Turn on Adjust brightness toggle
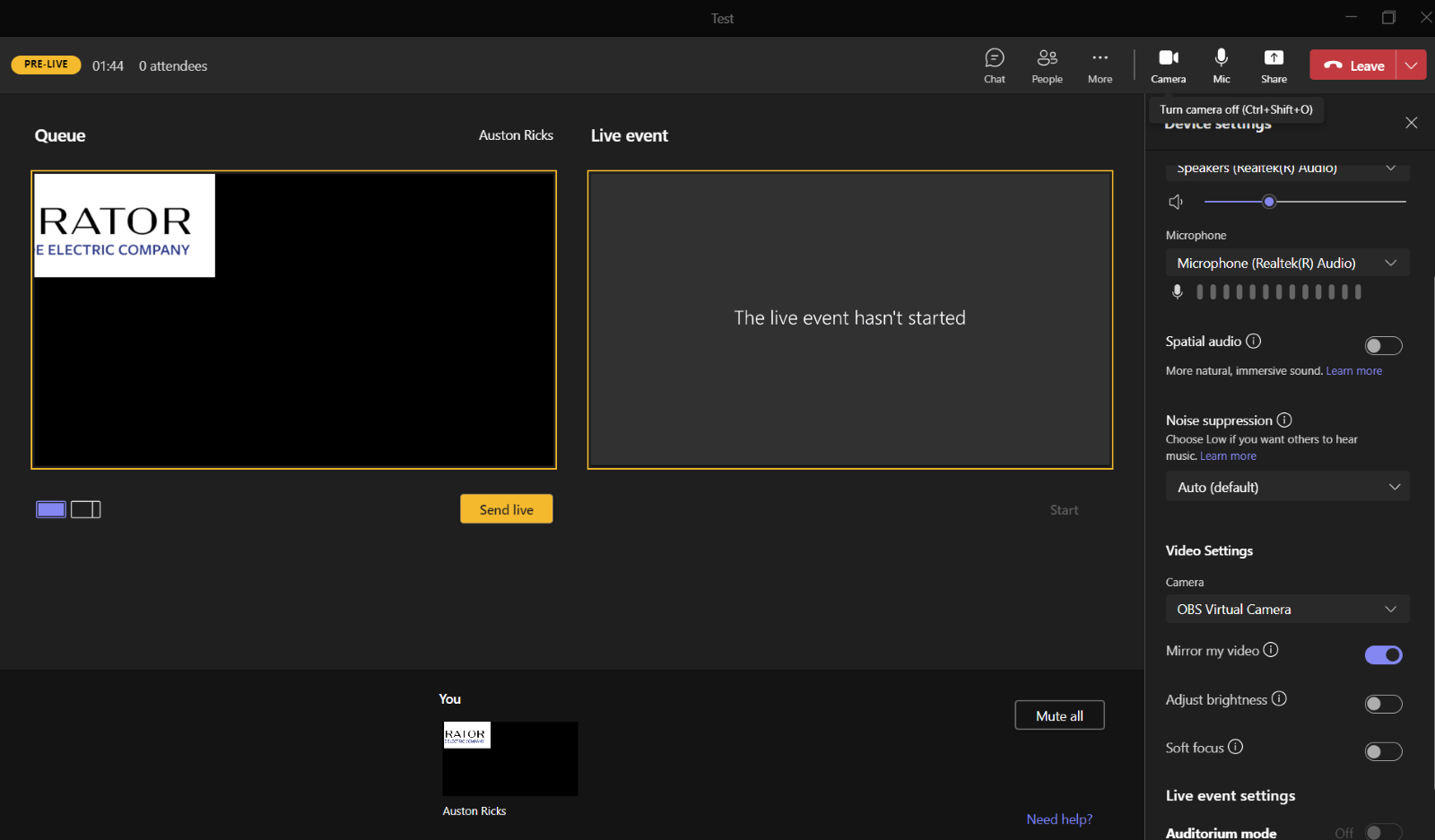 pos(1382,705)
